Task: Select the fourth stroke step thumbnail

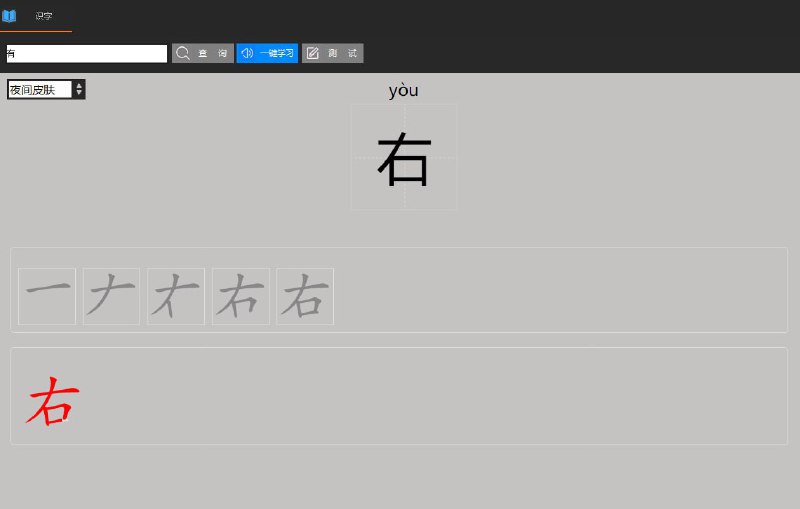Action: [241, 296]
